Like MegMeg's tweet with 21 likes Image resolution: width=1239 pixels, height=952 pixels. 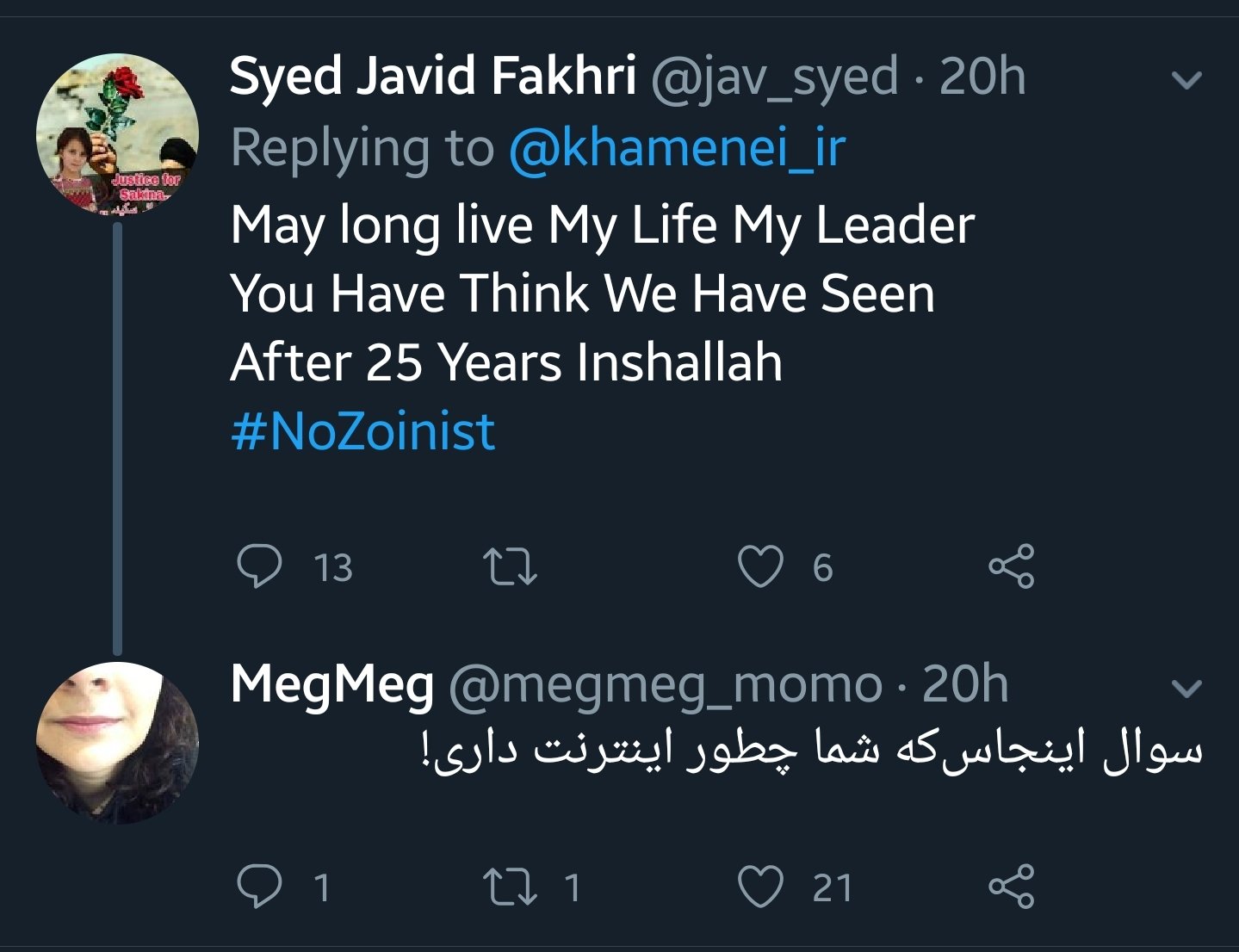click(x=761, y=887)
